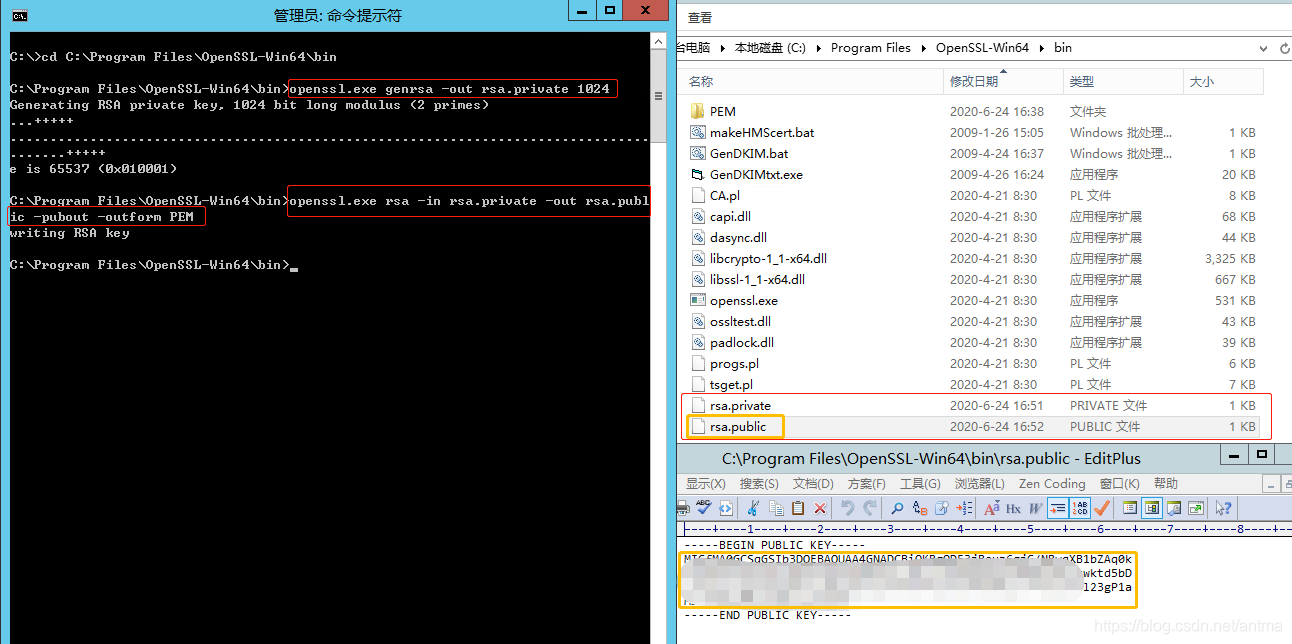Open Find with the magnifier icon
The image size is (1292, 644).
[x=897, y=508]
